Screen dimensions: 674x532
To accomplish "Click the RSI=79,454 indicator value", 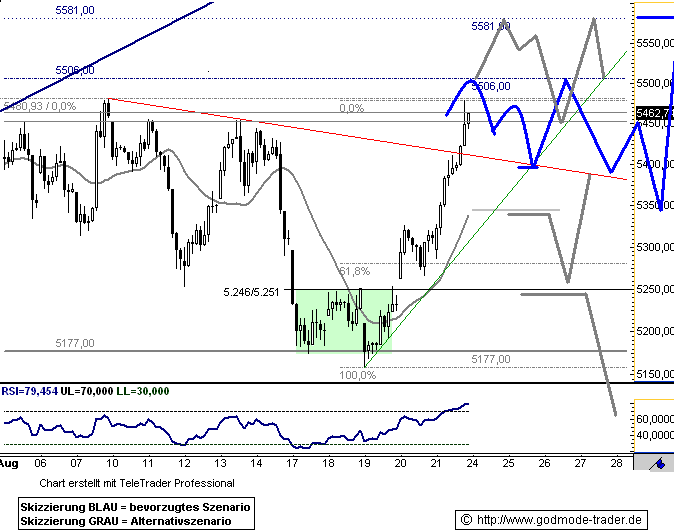I will tap(32, 391).
